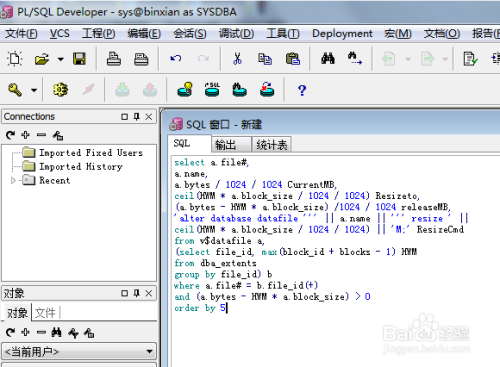Viewport: 500px width, 367px height.
Task: Click the Break execution lightning icon
Action: [x=88, y=90]
